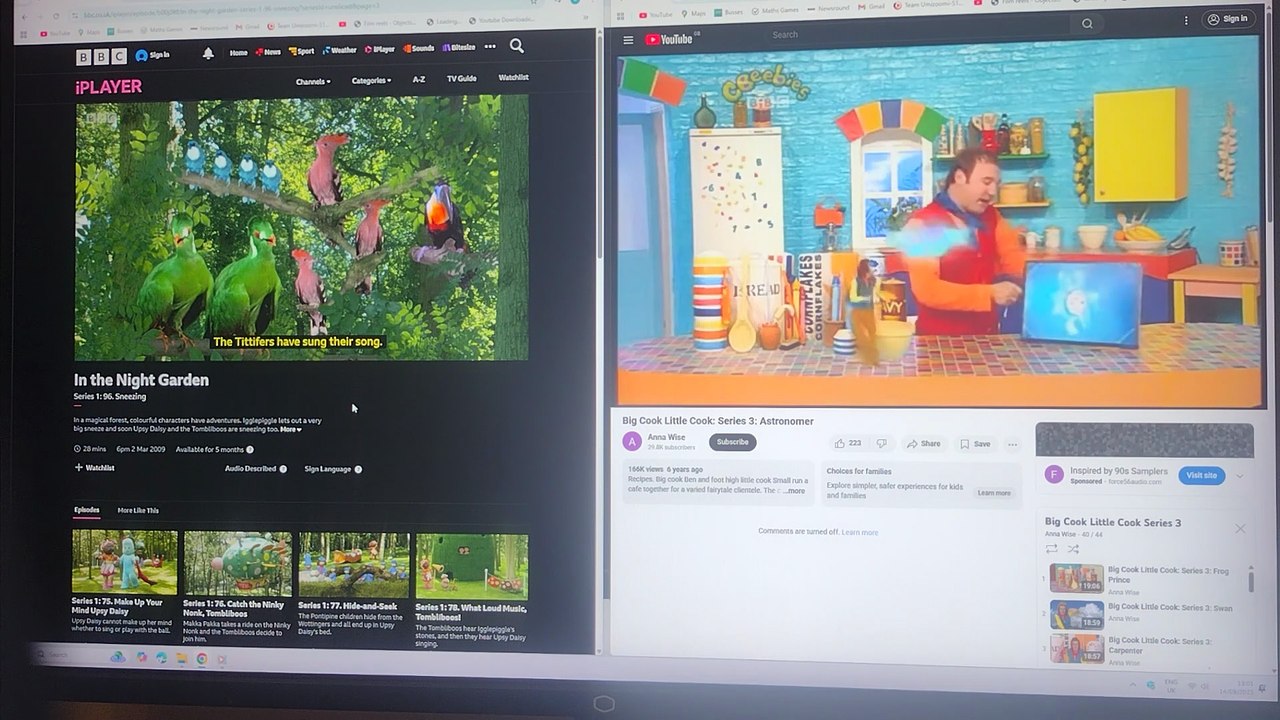Save the YouTube video to a playlist

pos(975,444)
